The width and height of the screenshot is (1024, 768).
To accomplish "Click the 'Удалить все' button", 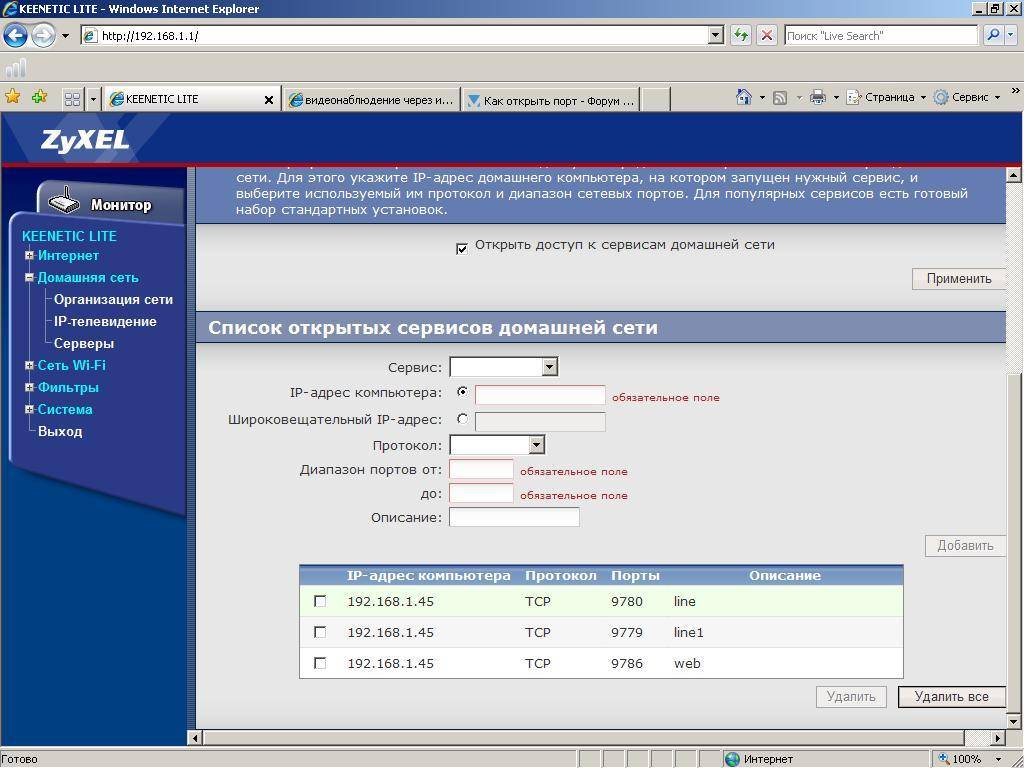I will click(x=952, y=697).
